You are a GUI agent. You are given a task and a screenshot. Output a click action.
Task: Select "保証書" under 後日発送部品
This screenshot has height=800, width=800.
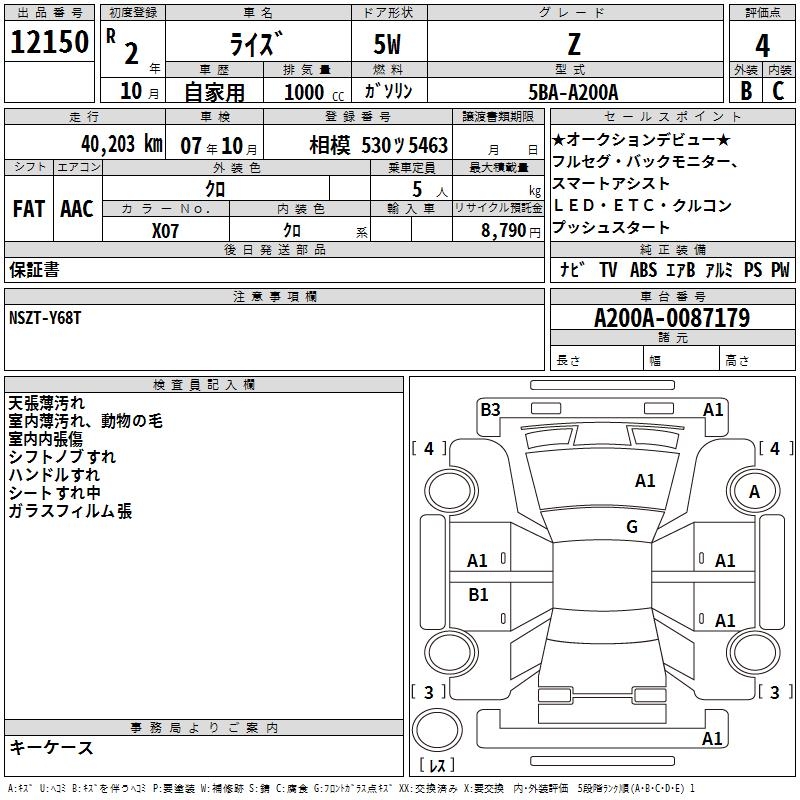click(34, 270)
